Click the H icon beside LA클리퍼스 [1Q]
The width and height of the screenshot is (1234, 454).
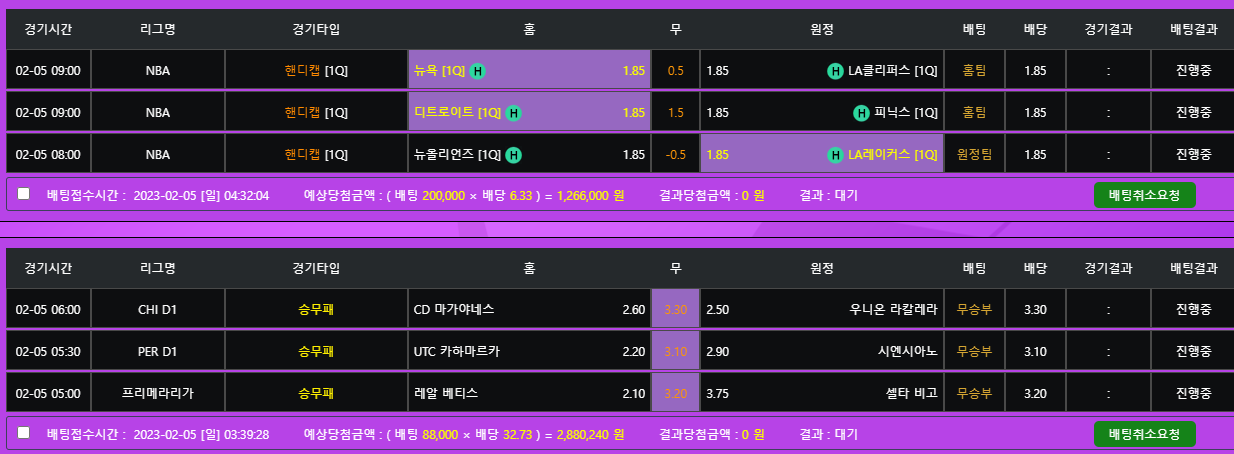[835, 71]
